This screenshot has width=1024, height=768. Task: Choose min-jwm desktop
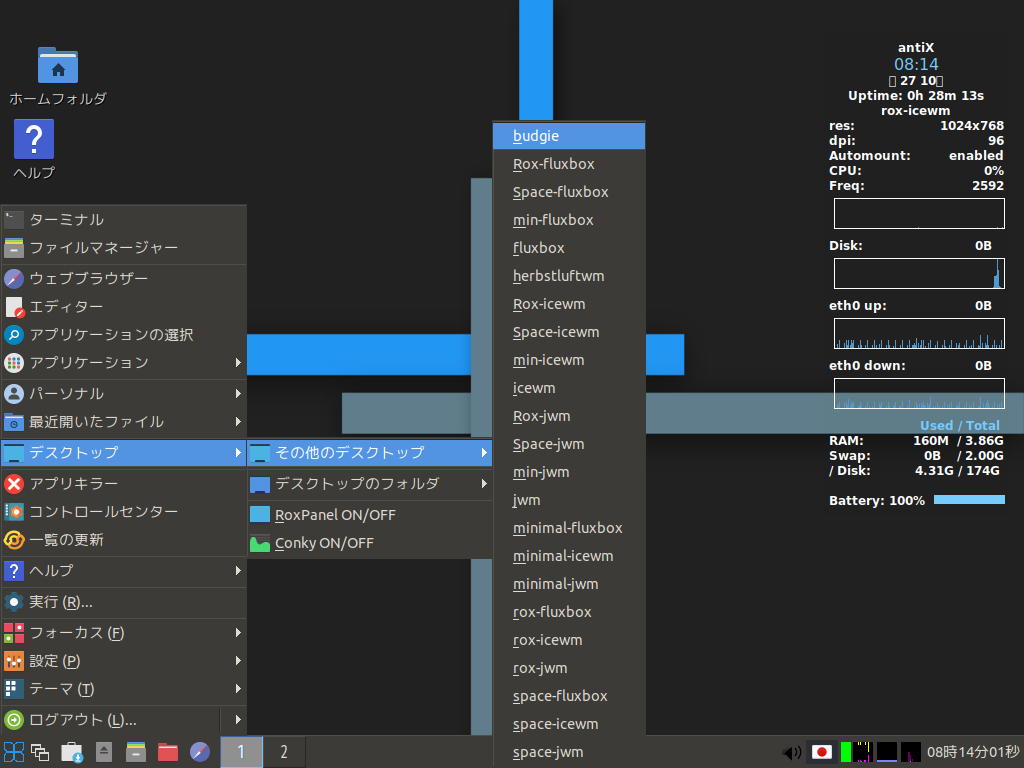pyautogui.click(x=569, y=472)
